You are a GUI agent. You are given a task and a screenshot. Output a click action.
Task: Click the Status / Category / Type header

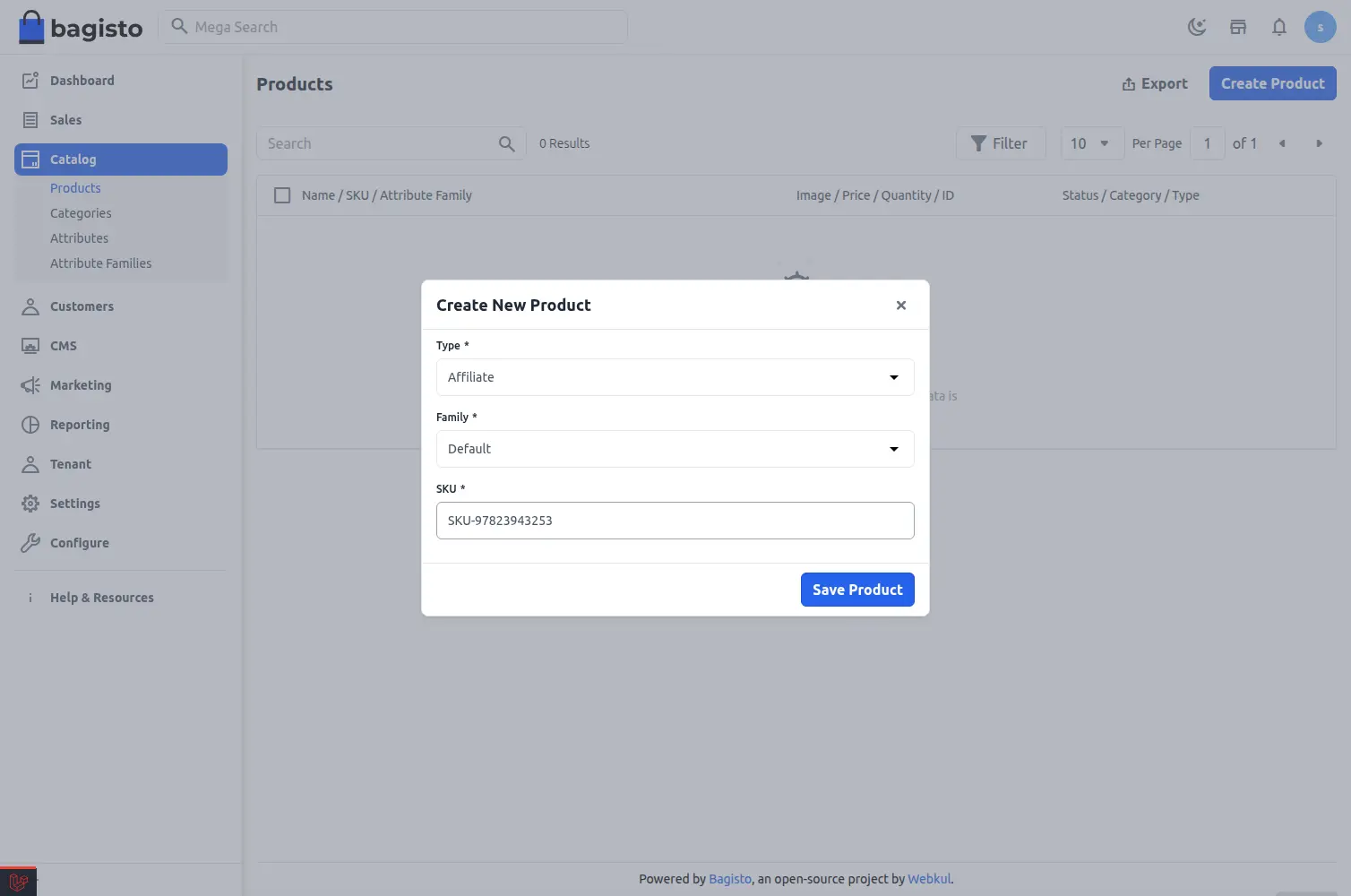(x=1131, y=195)
